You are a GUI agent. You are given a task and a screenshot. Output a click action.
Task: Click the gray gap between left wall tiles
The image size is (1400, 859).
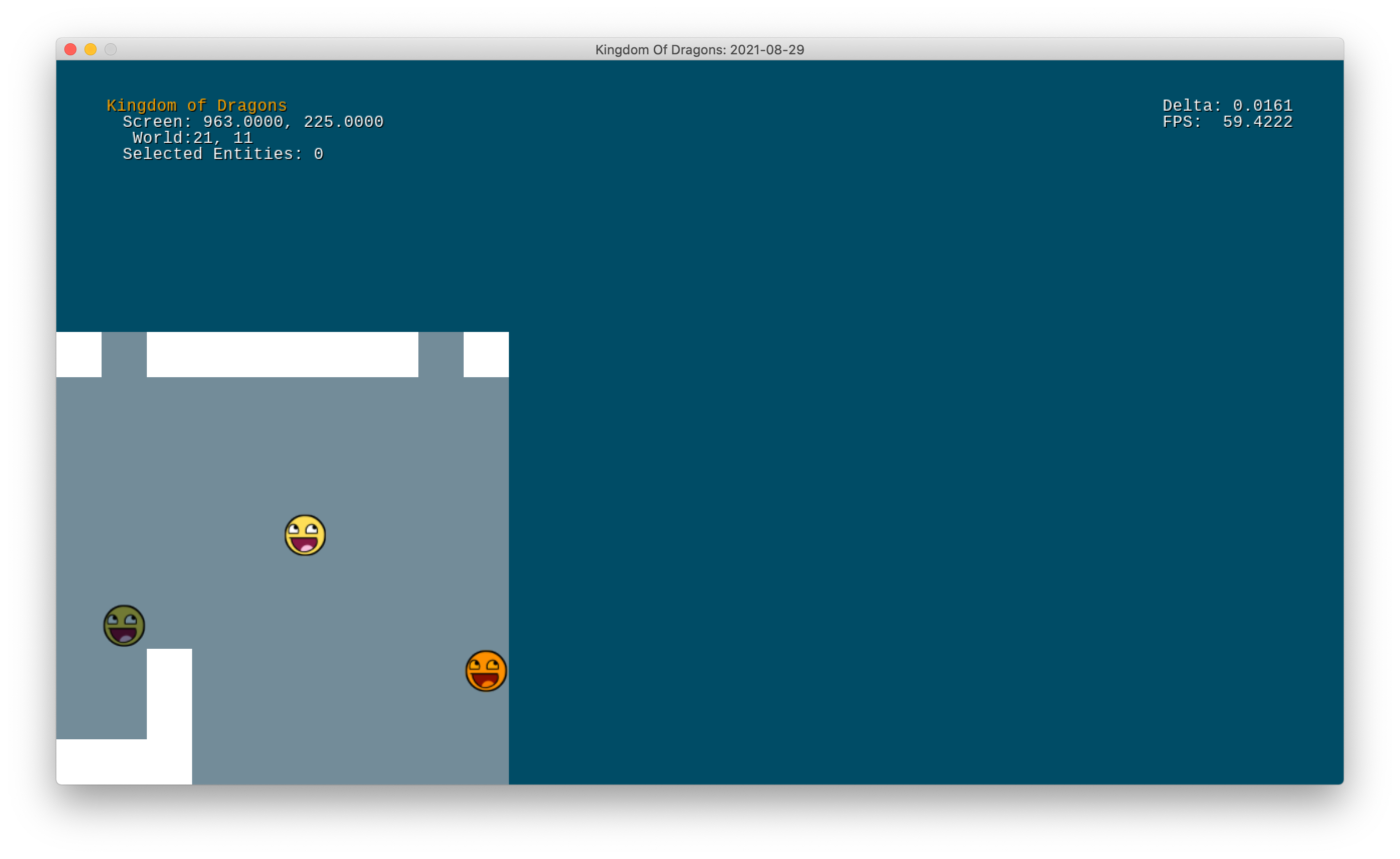coord(124,355)
